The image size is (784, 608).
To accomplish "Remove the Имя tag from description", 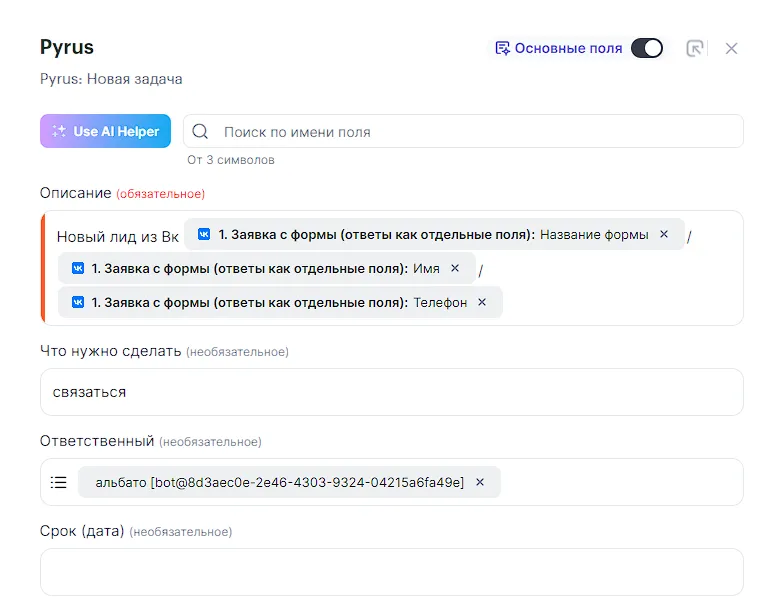I will pos(455,268).
